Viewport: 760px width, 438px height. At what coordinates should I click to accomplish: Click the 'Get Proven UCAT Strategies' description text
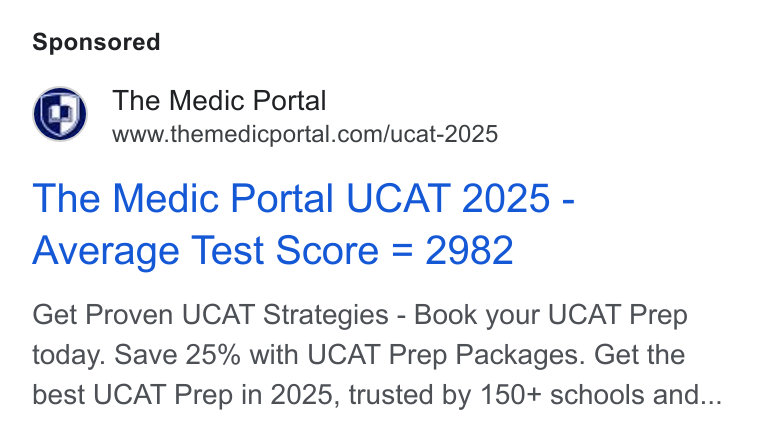pyautogui.click(x=210, y=315)
